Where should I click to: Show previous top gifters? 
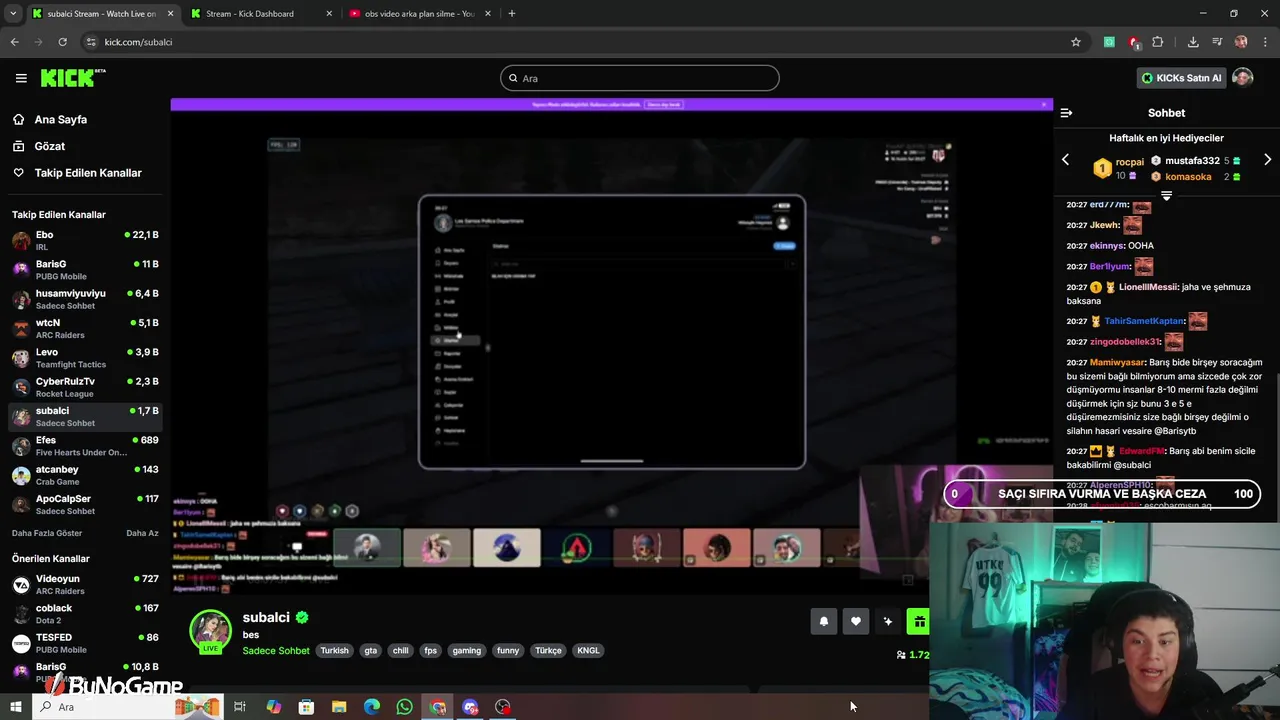click(1065, 160)
